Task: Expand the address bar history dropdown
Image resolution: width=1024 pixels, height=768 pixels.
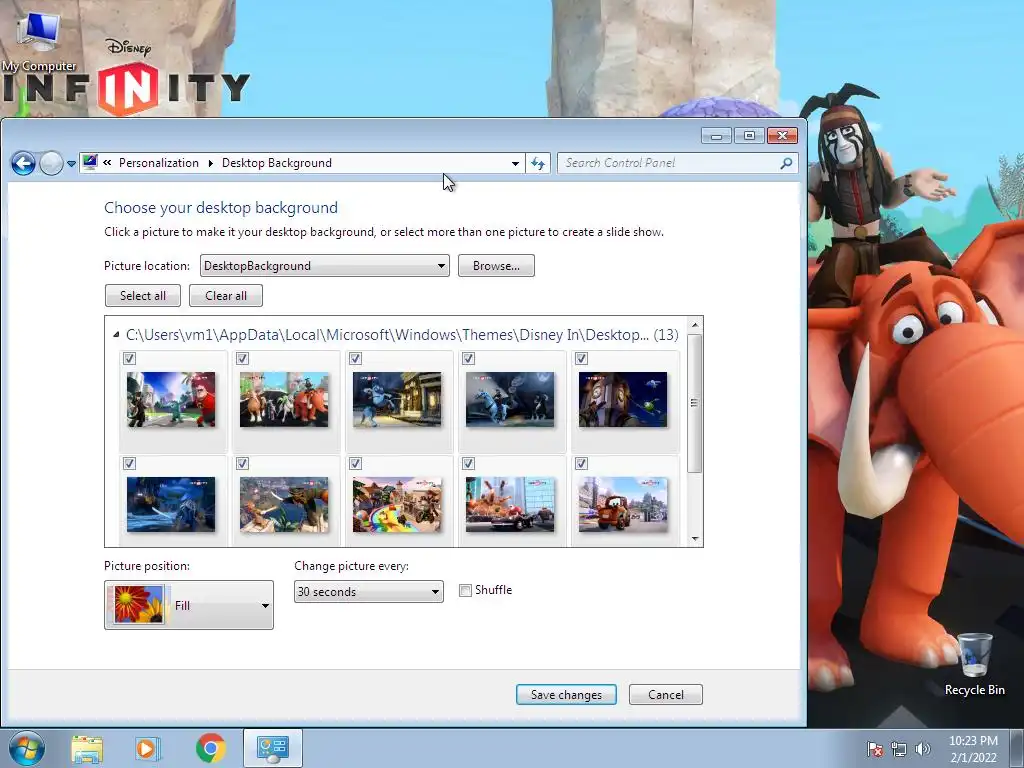Action: click(x=515, y=163)
